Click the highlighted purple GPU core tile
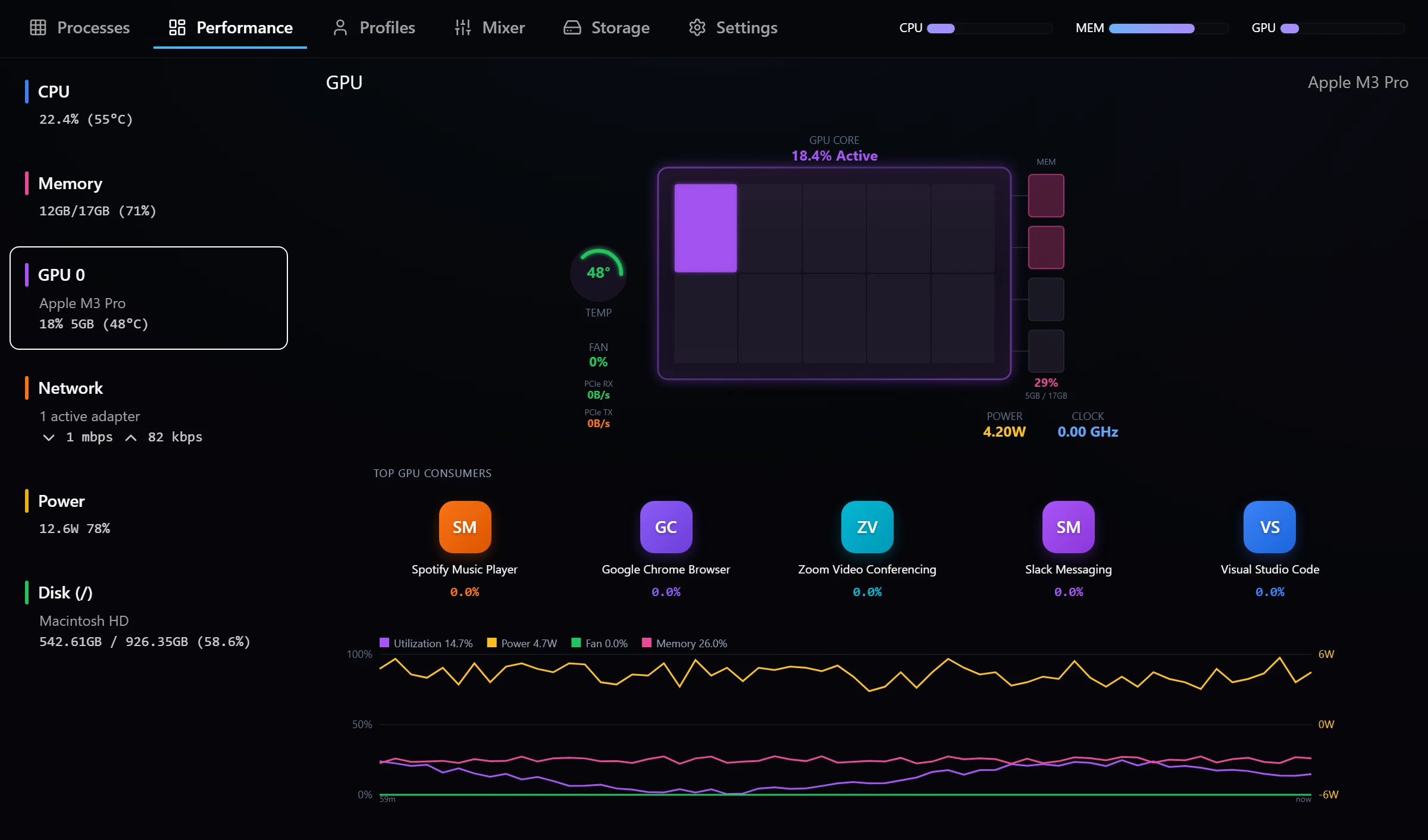 tap(705, 228)
